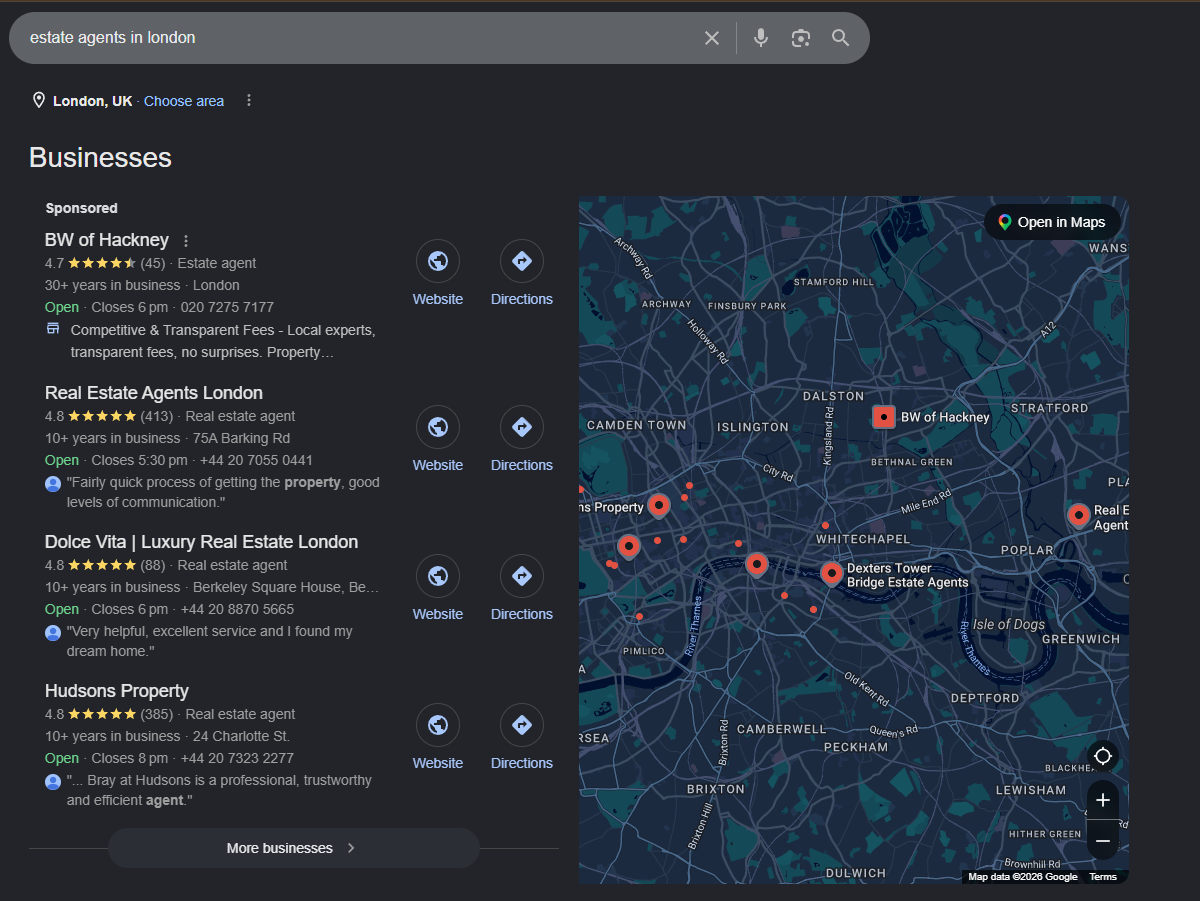Open search by image camera icon
This screenshot has height=901, width=1200.
coord(801,38)
